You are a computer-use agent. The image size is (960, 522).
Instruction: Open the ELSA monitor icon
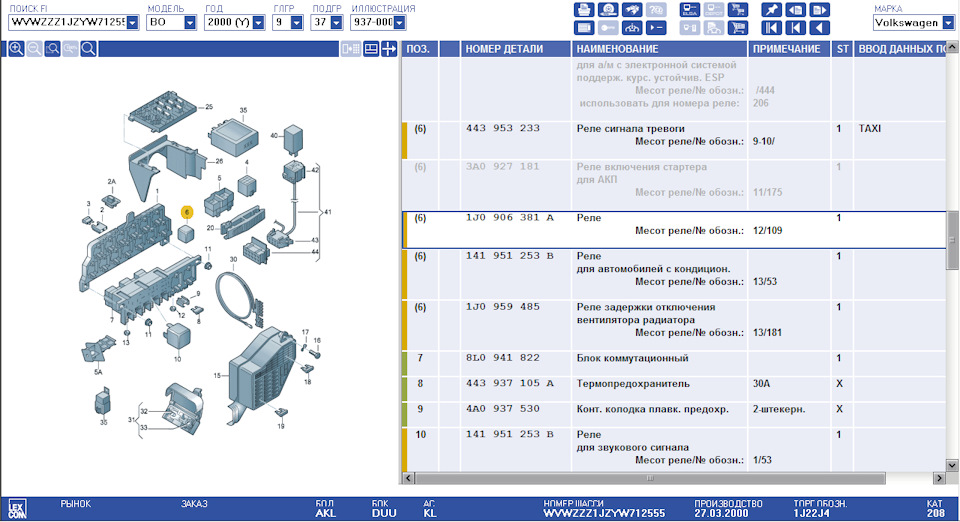tap(689, 10)
